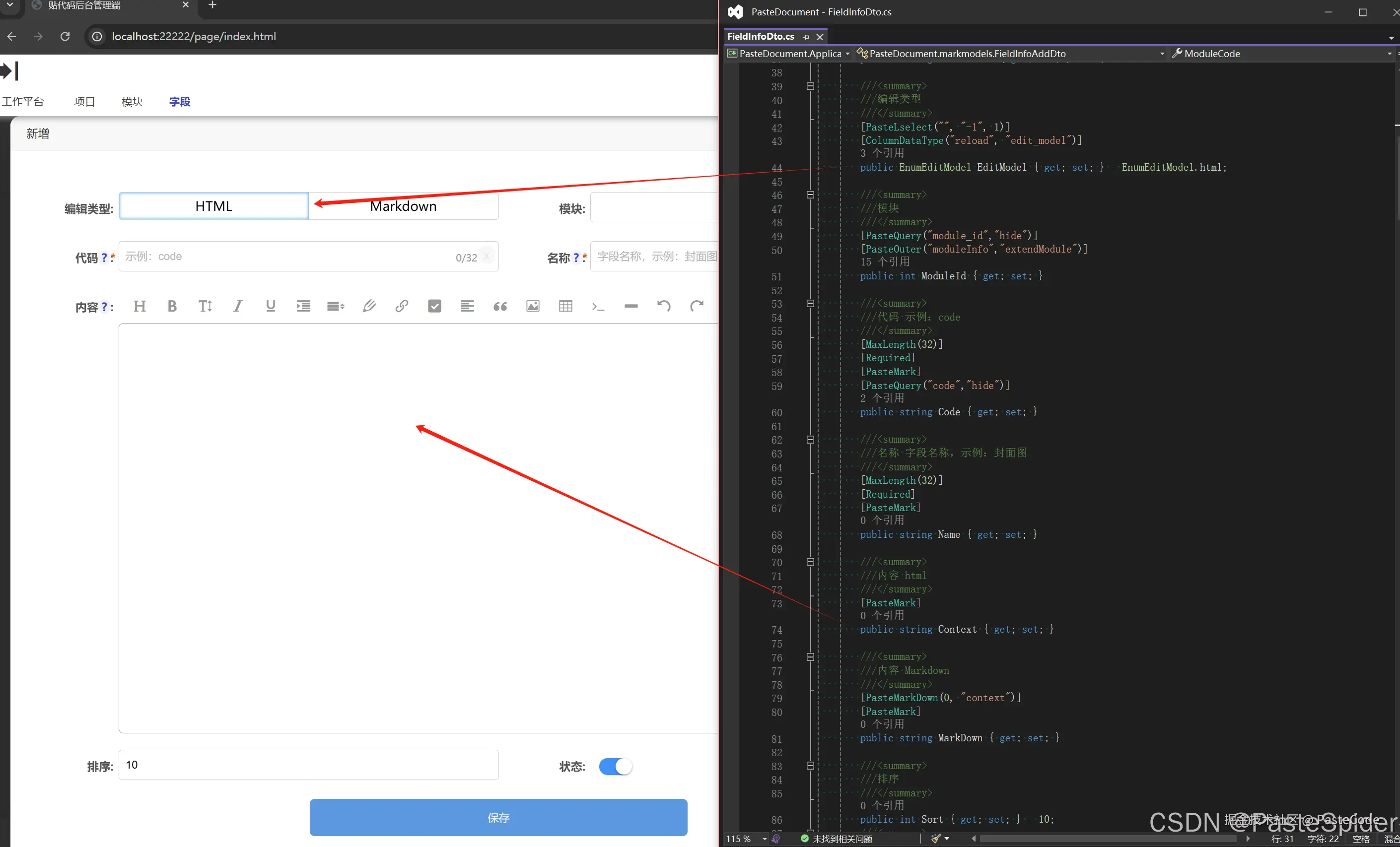Collapse the summary block at line 39
The image size is (1400, 847).
coord(810,86)
